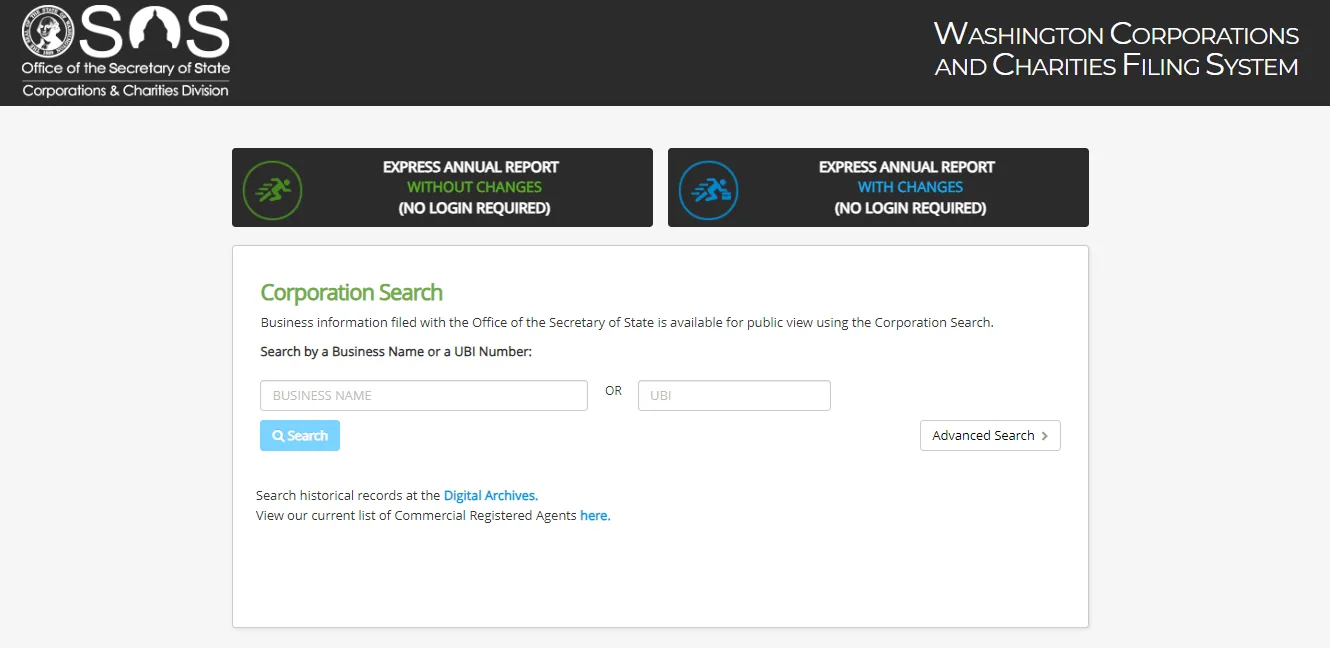This screenshot has width=1330, height=648.
Task: Open Advanced Search
Action: 990,435
